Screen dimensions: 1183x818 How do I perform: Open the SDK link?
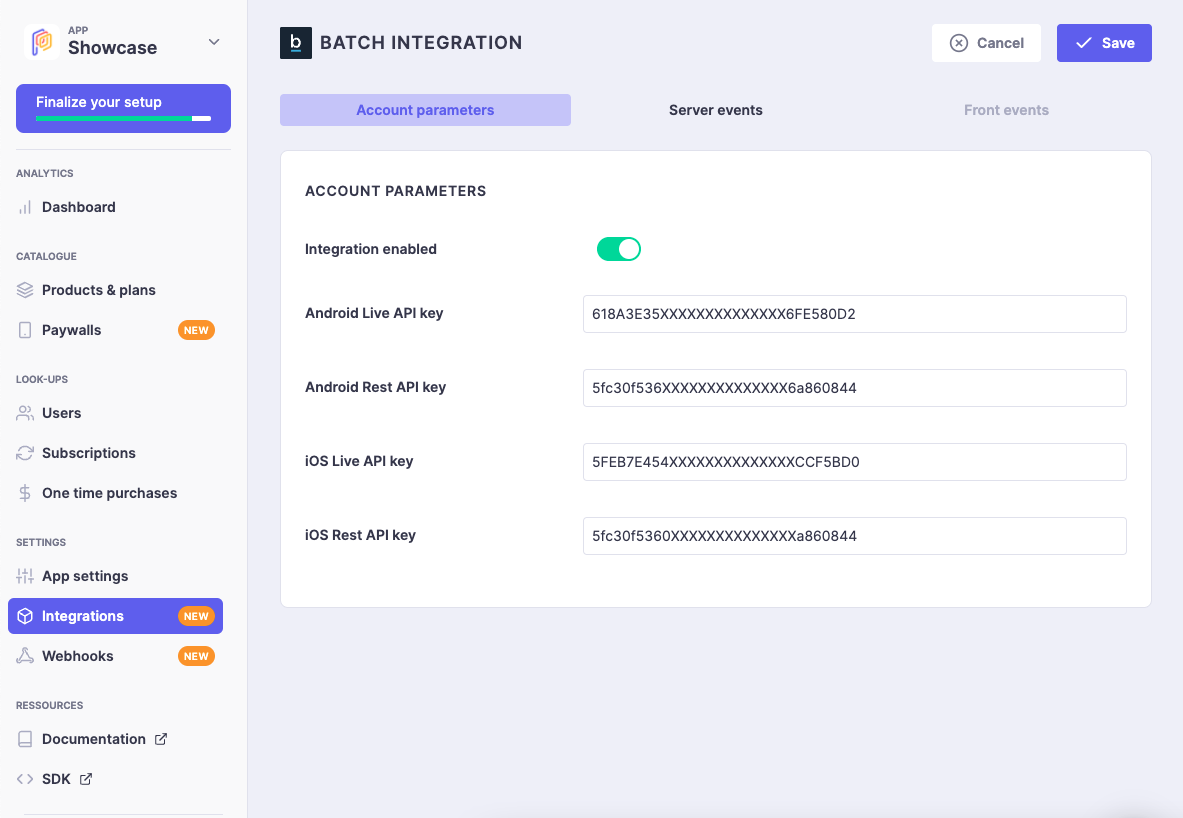[56, 779]
